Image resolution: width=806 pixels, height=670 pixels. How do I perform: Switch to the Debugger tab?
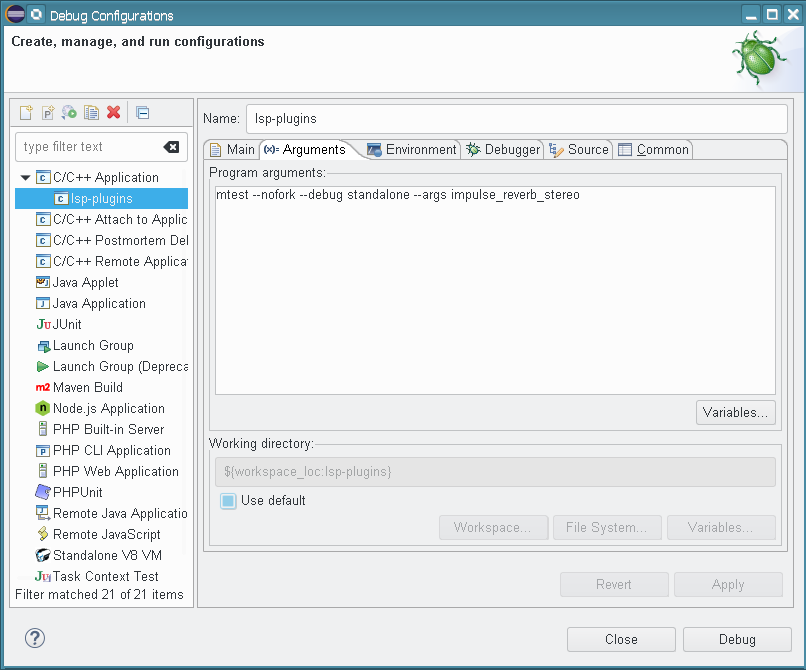pyautogui.click(x=503, y=150)
